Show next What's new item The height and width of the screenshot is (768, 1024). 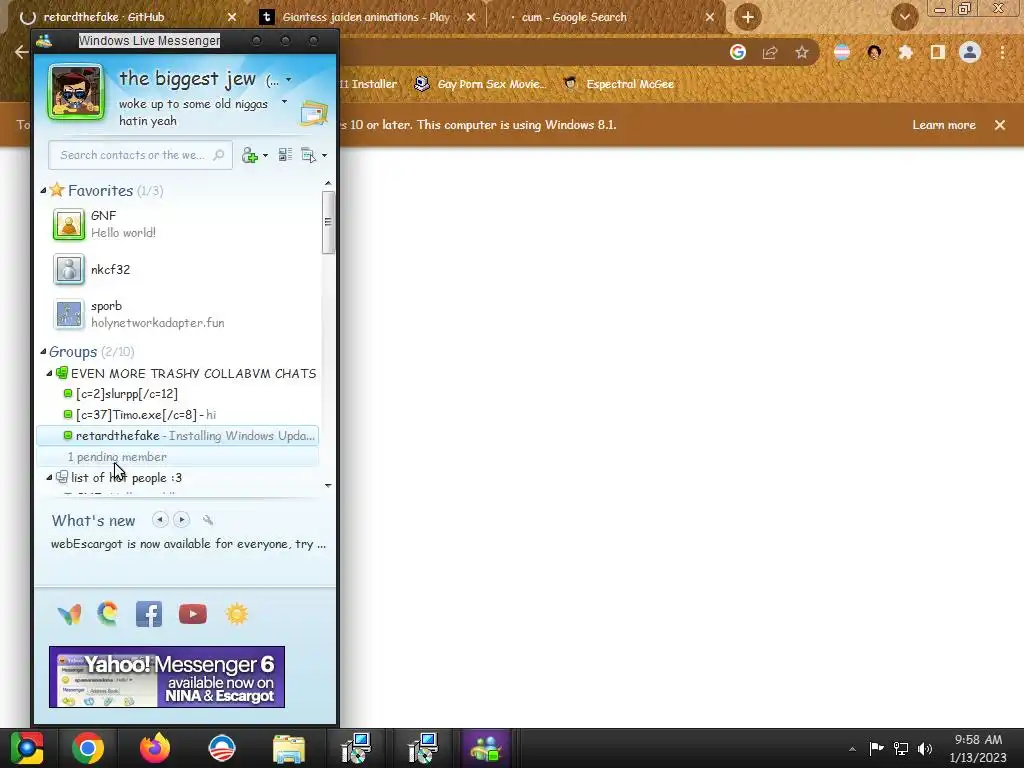tap(182, 520)
